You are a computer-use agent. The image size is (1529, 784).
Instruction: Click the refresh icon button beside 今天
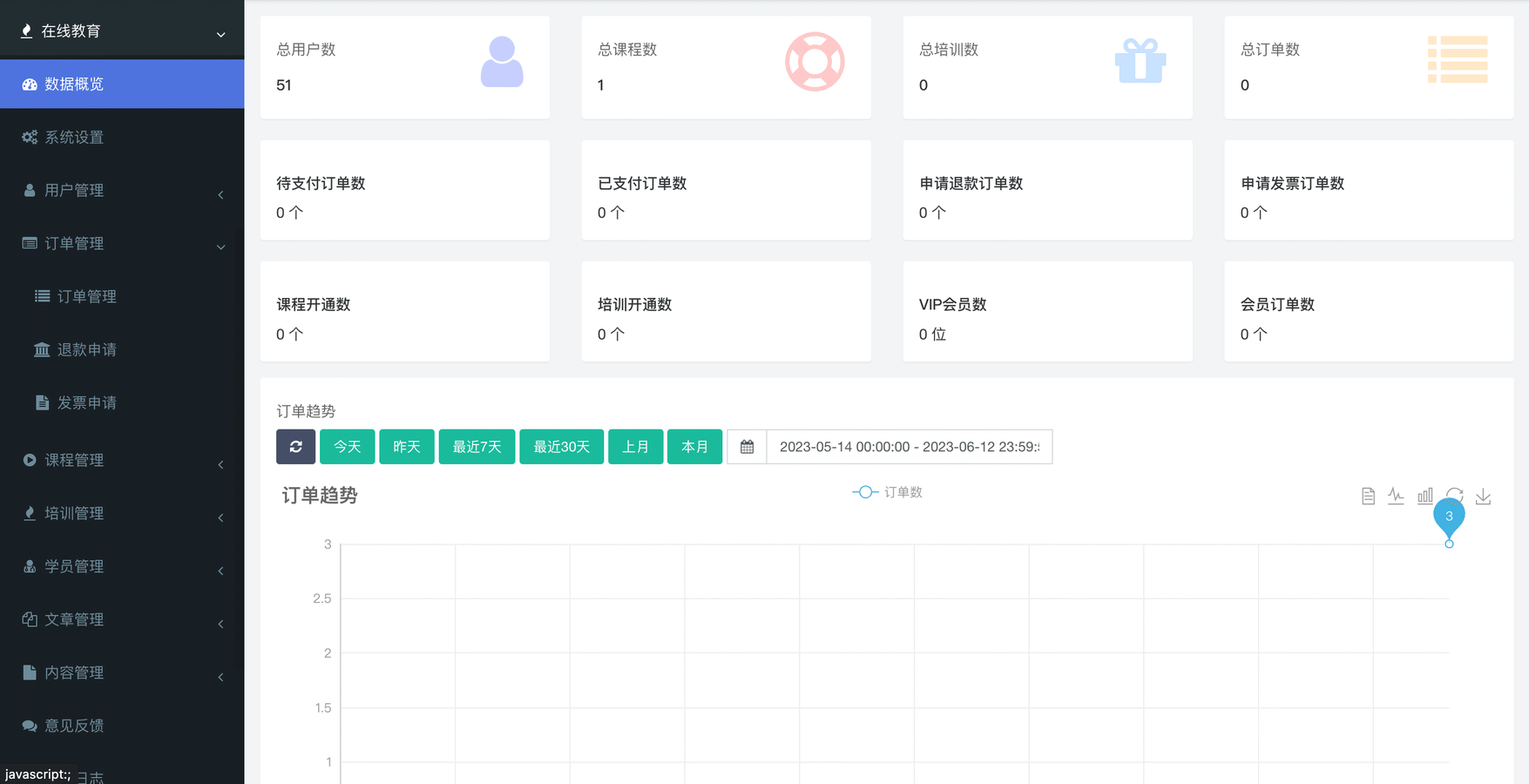295,447
